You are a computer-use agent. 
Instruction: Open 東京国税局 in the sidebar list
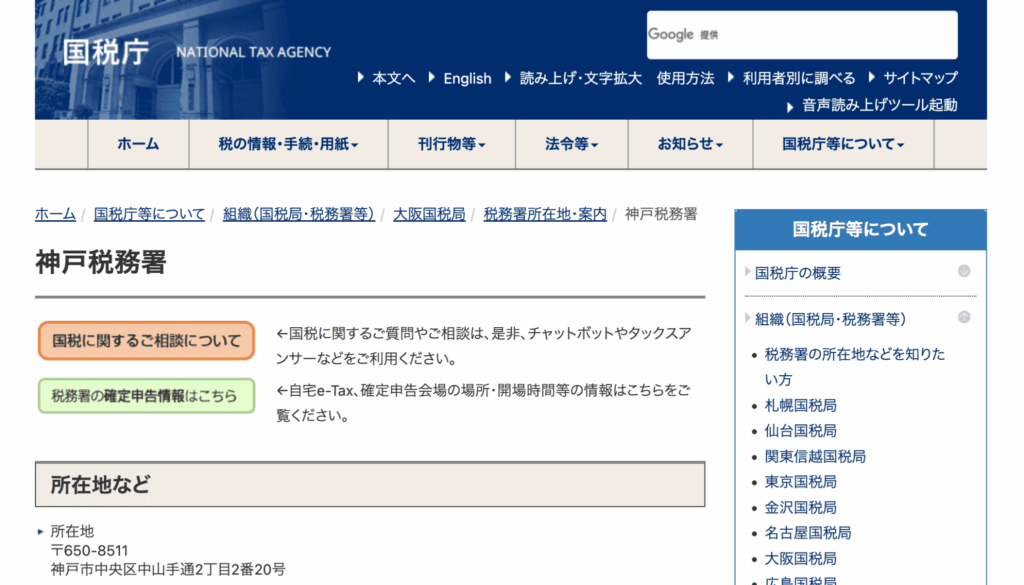tap(800, 482)
